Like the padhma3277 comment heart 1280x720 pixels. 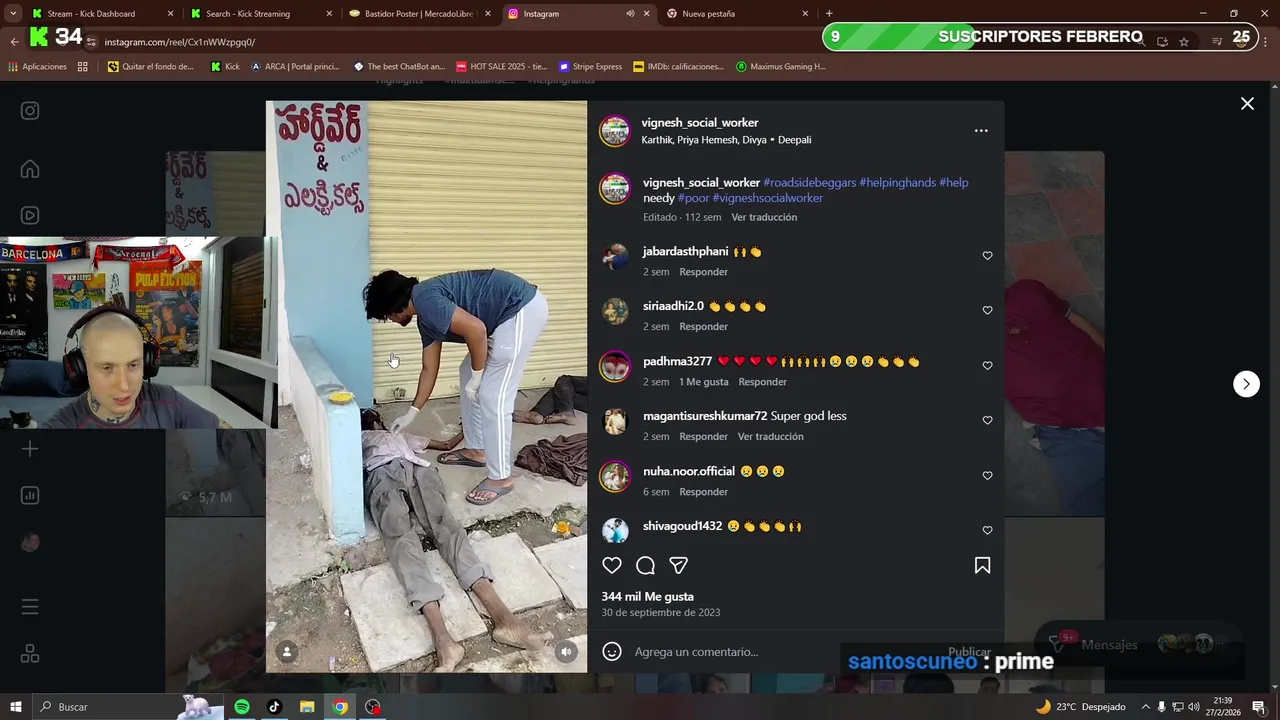click(987, 366)
